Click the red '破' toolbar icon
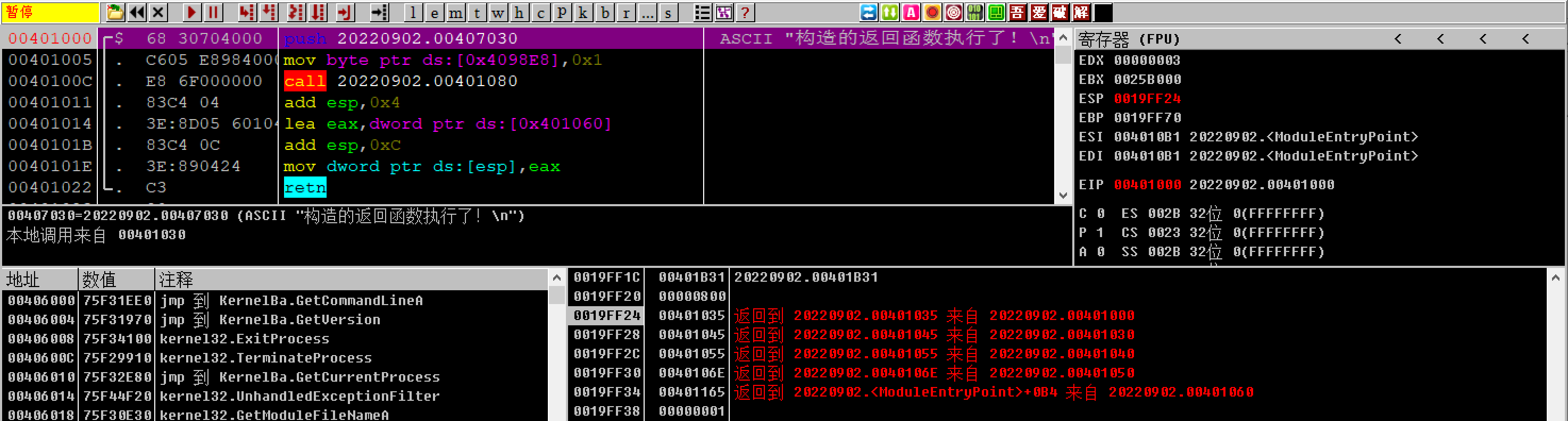1568x421 pixels. [x=1061, y=12]
